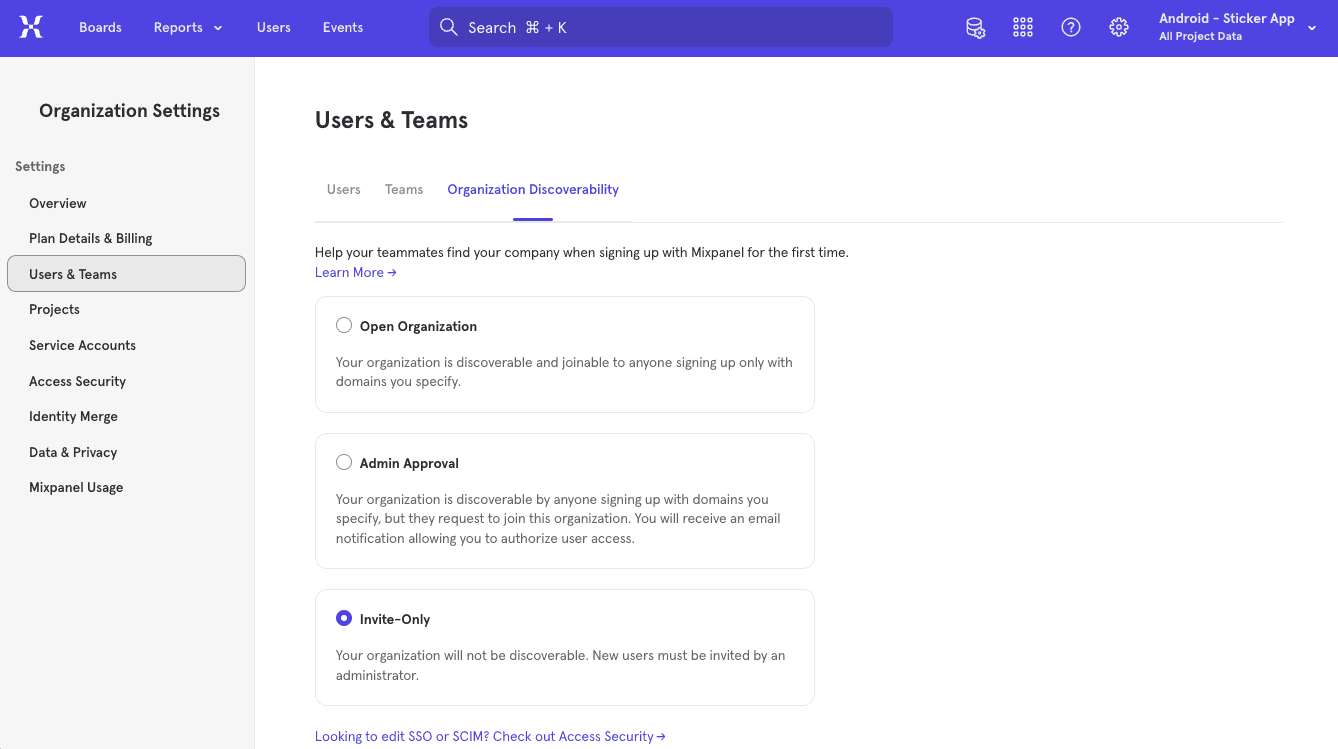
Task: Switch to the Users tab
Action: [x=343, y=189]
